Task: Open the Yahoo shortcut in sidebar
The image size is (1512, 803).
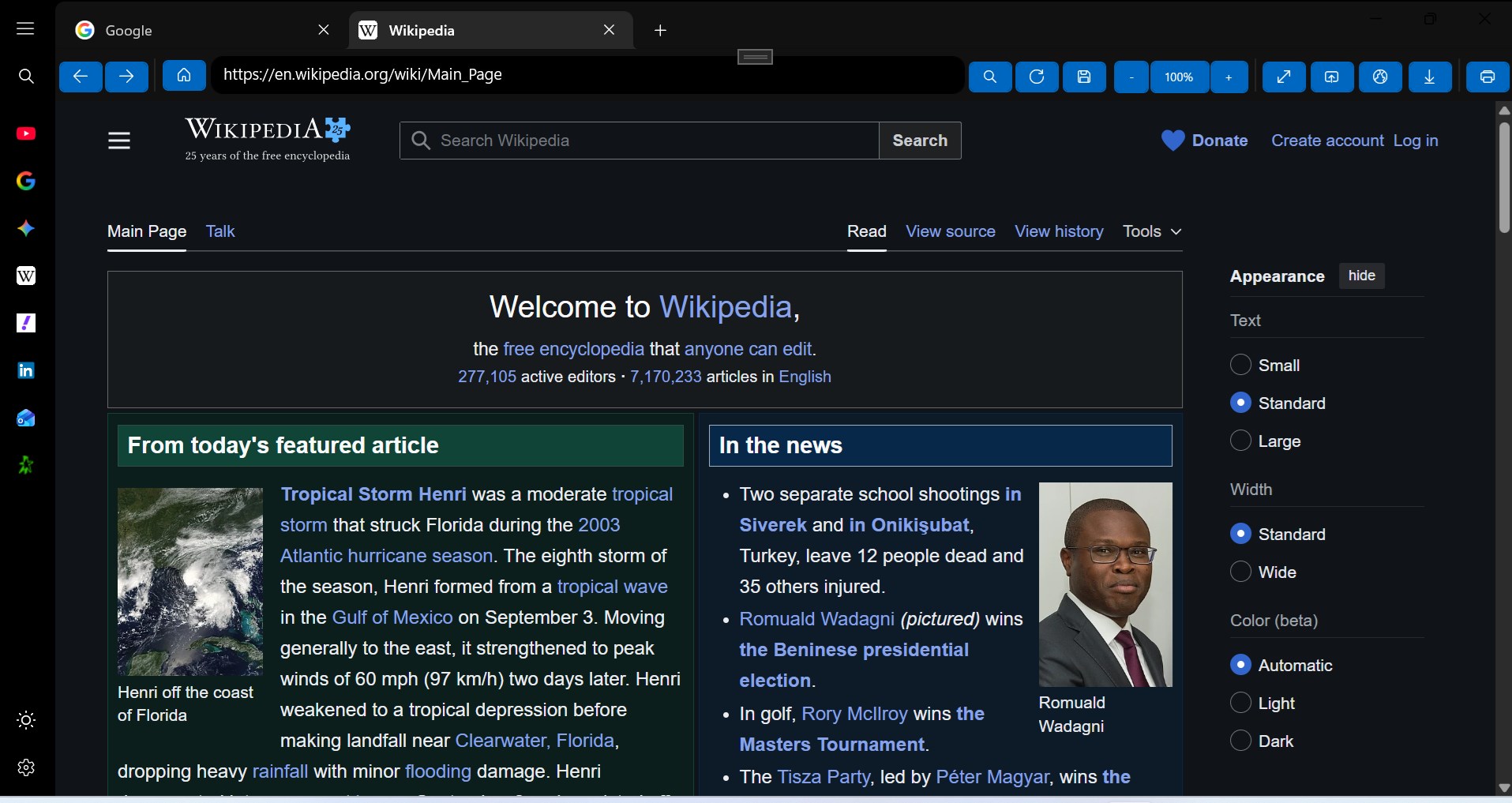Action: pyautogui.click(x=26, y=323)
